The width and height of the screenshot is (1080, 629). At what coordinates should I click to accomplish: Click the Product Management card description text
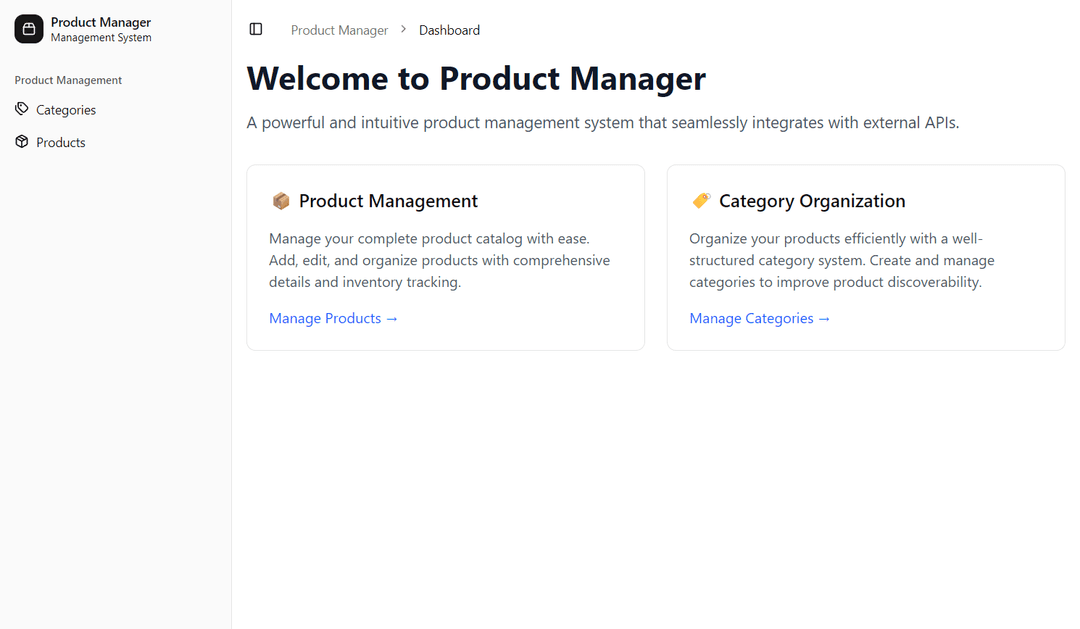pos(439,260)
